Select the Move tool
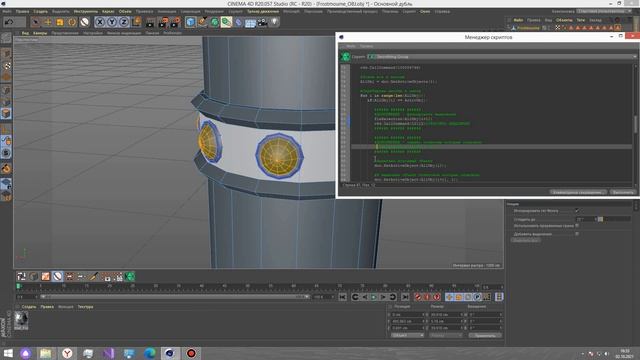640x360 pixels. pos(48,22)
